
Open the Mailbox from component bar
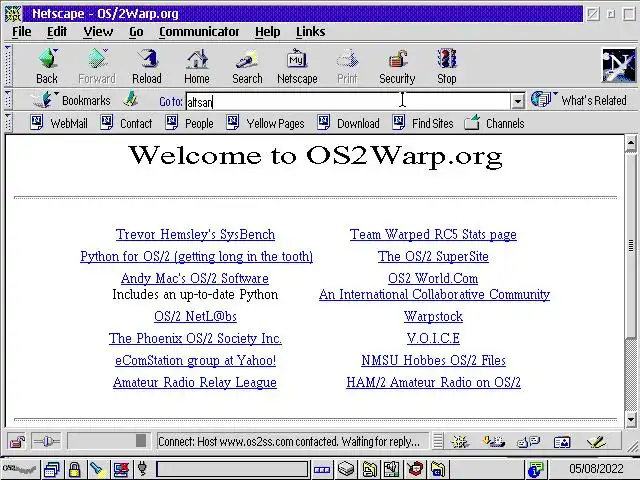click(x=493, y=442)
